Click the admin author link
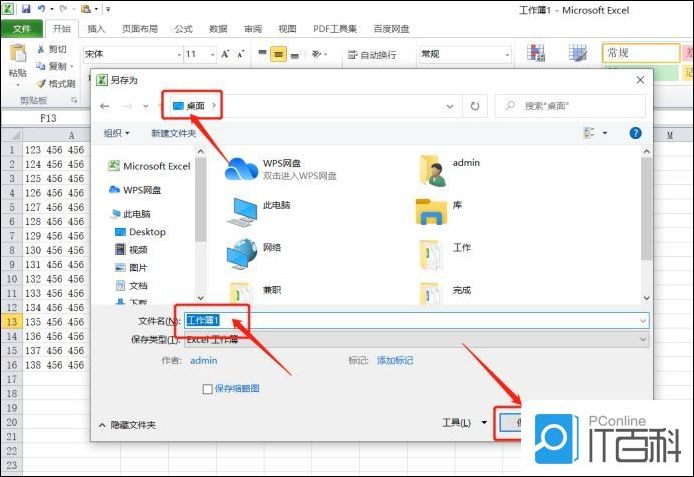This screenshot has height=477, width=694. tap(204, 361)
